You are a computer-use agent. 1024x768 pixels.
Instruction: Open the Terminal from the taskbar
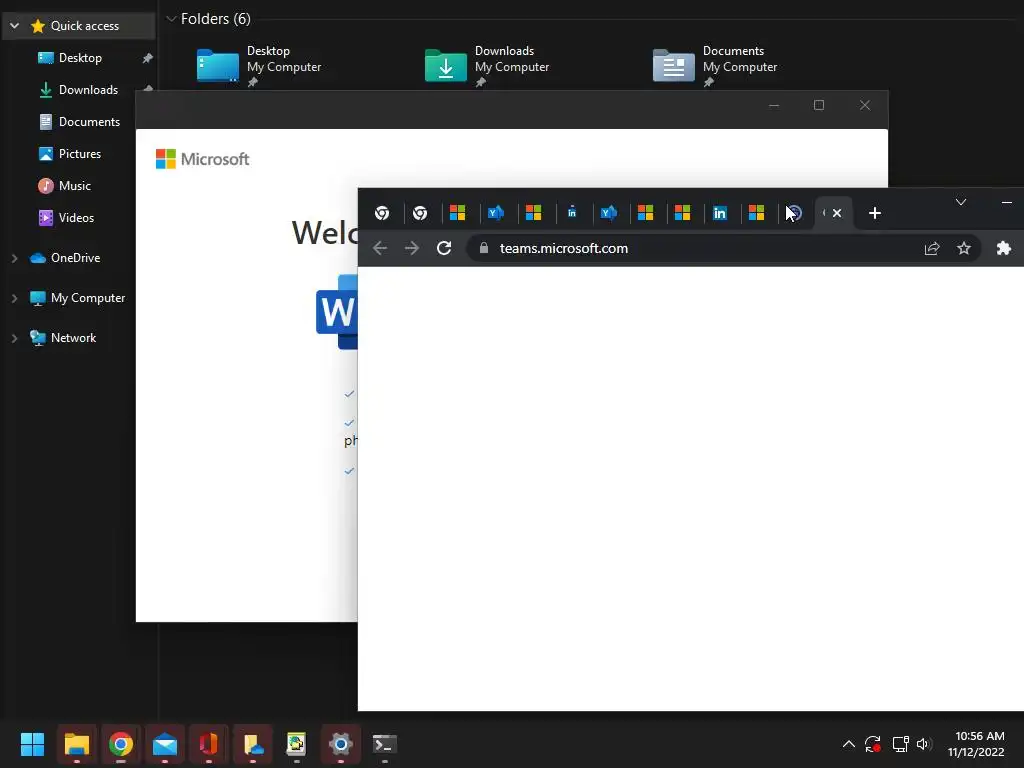(384, 744)
